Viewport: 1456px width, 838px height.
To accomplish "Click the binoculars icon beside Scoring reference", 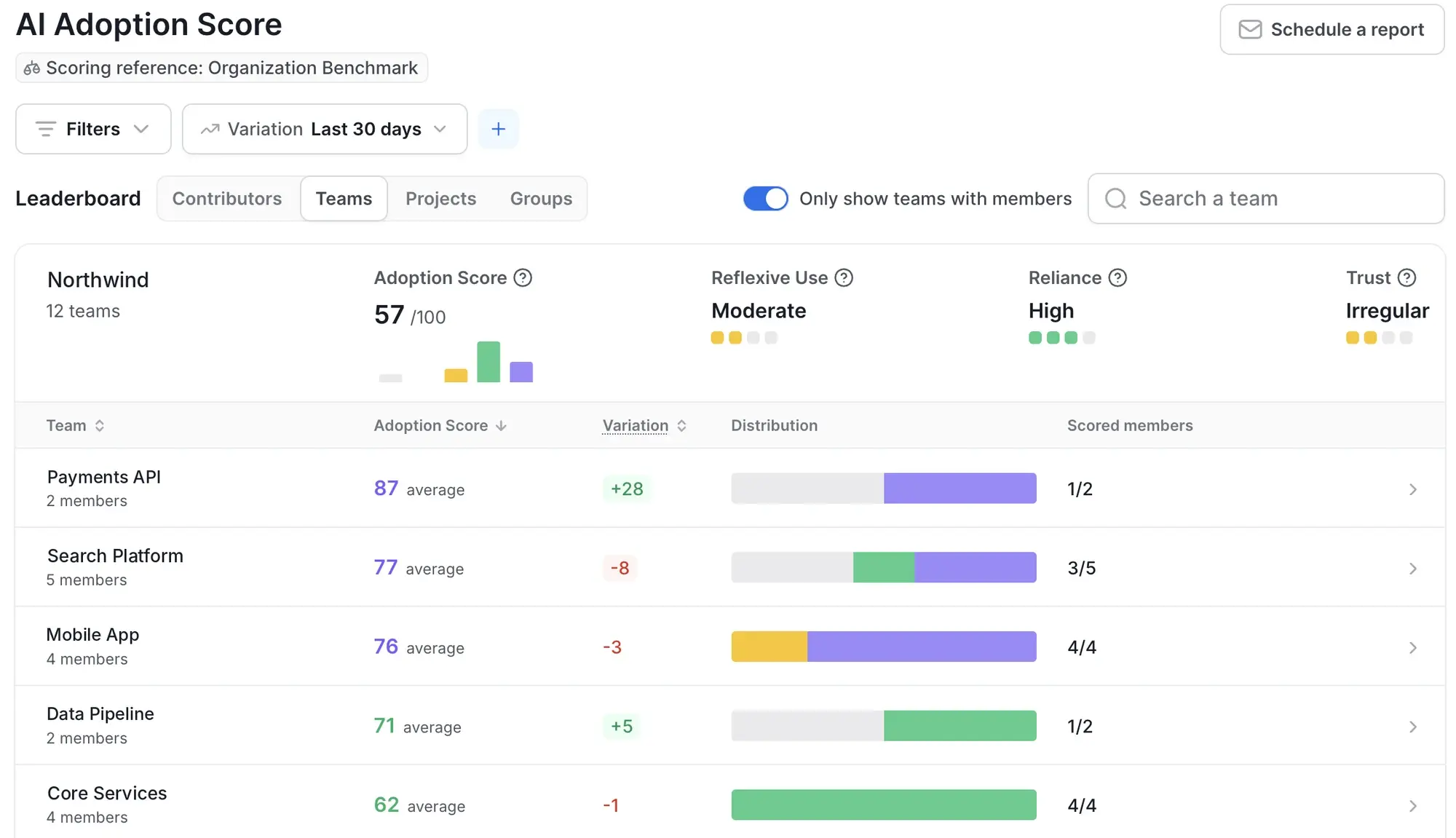I will click(32, 68).
